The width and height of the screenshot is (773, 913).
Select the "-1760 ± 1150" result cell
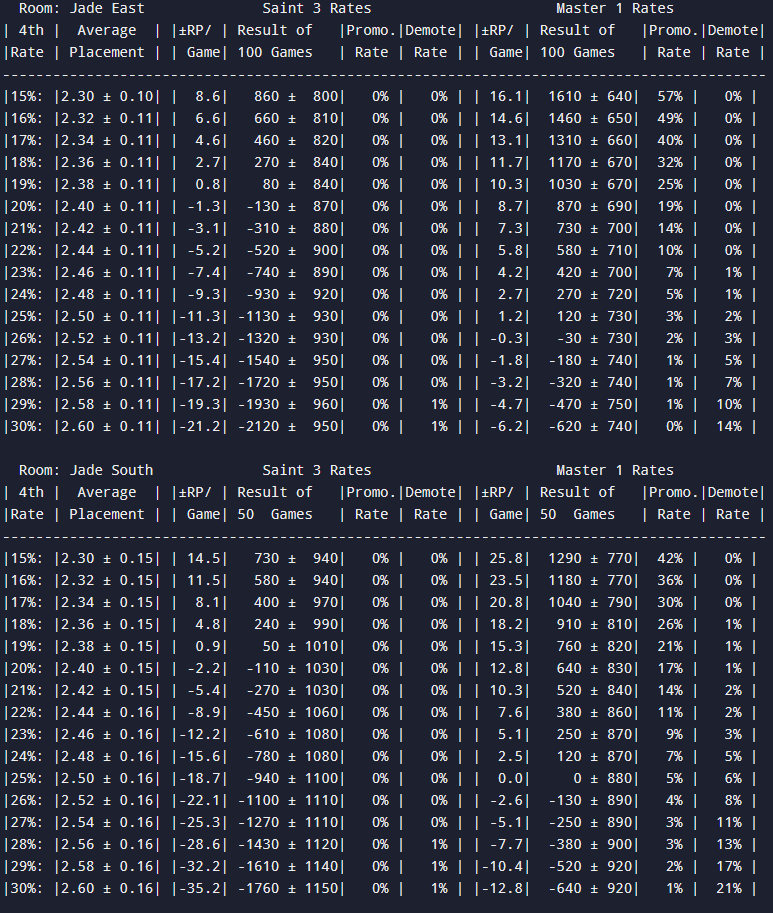tap(288, 889)
